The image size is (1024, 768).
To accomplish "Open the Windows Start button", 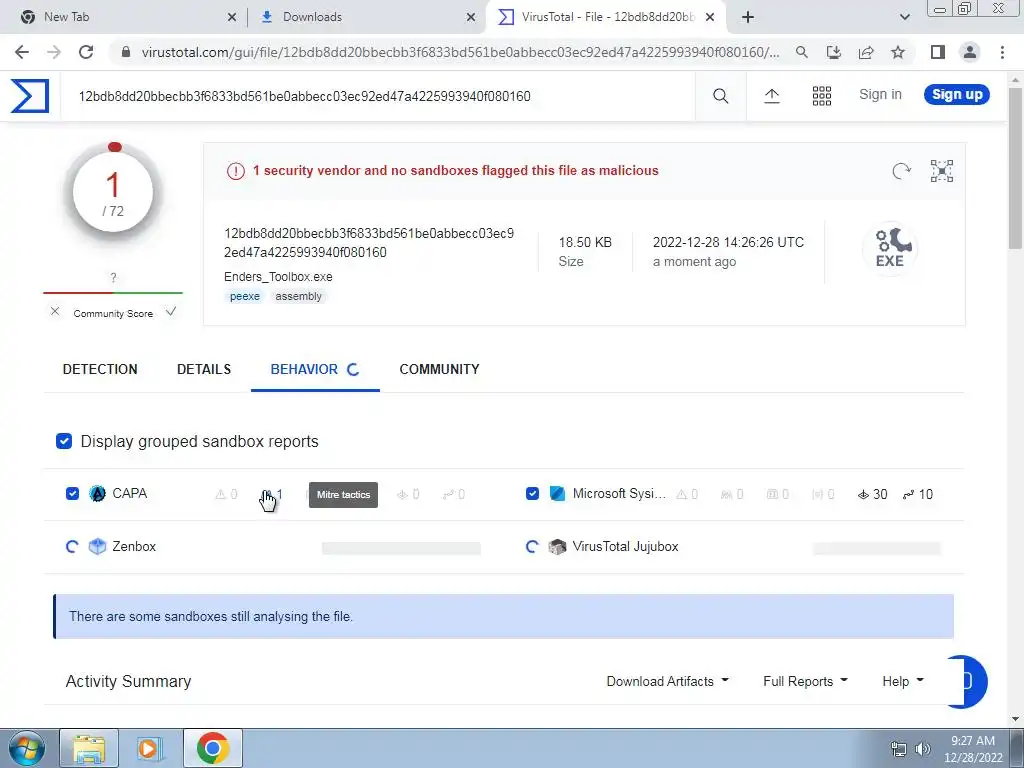I will [25, 748].
